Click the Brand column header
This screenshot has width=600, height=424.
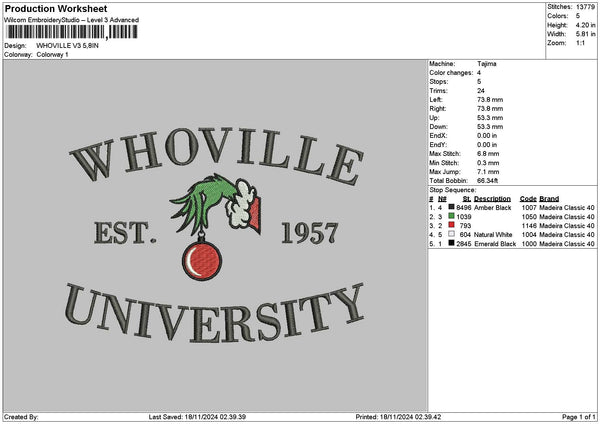tap(549, 199)
